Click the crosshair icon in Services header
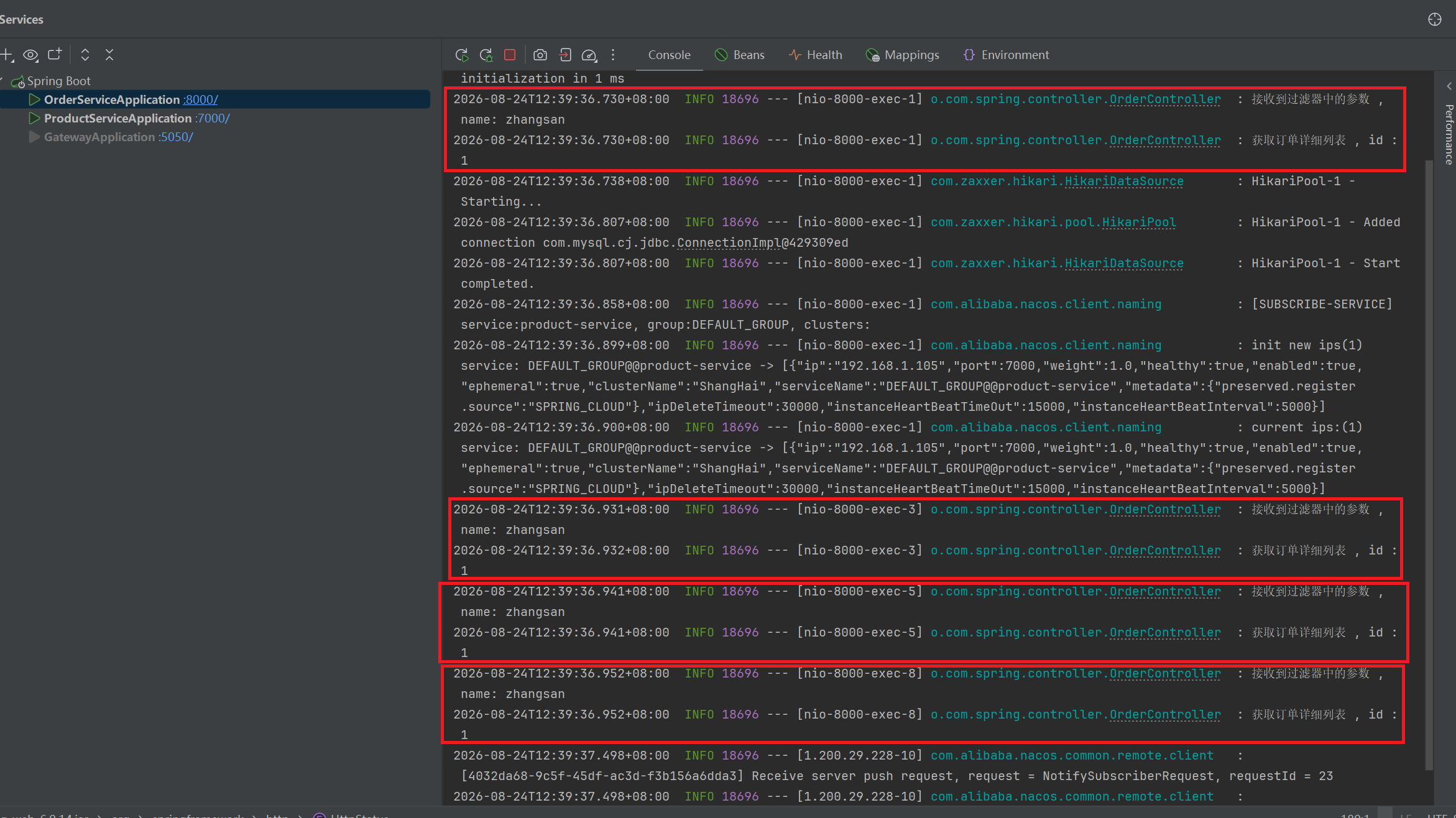The image size is (1456, 818). coord(1435,19)
